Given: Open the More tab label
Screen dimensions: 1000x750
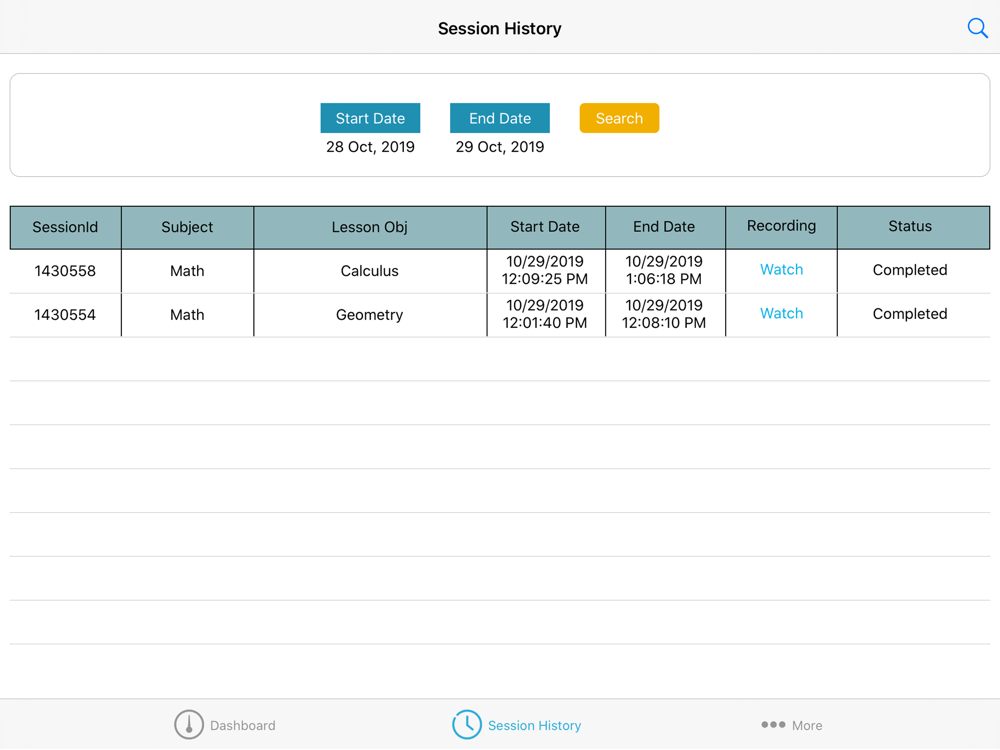Looking at the screenshot, I should click(807, 725).
